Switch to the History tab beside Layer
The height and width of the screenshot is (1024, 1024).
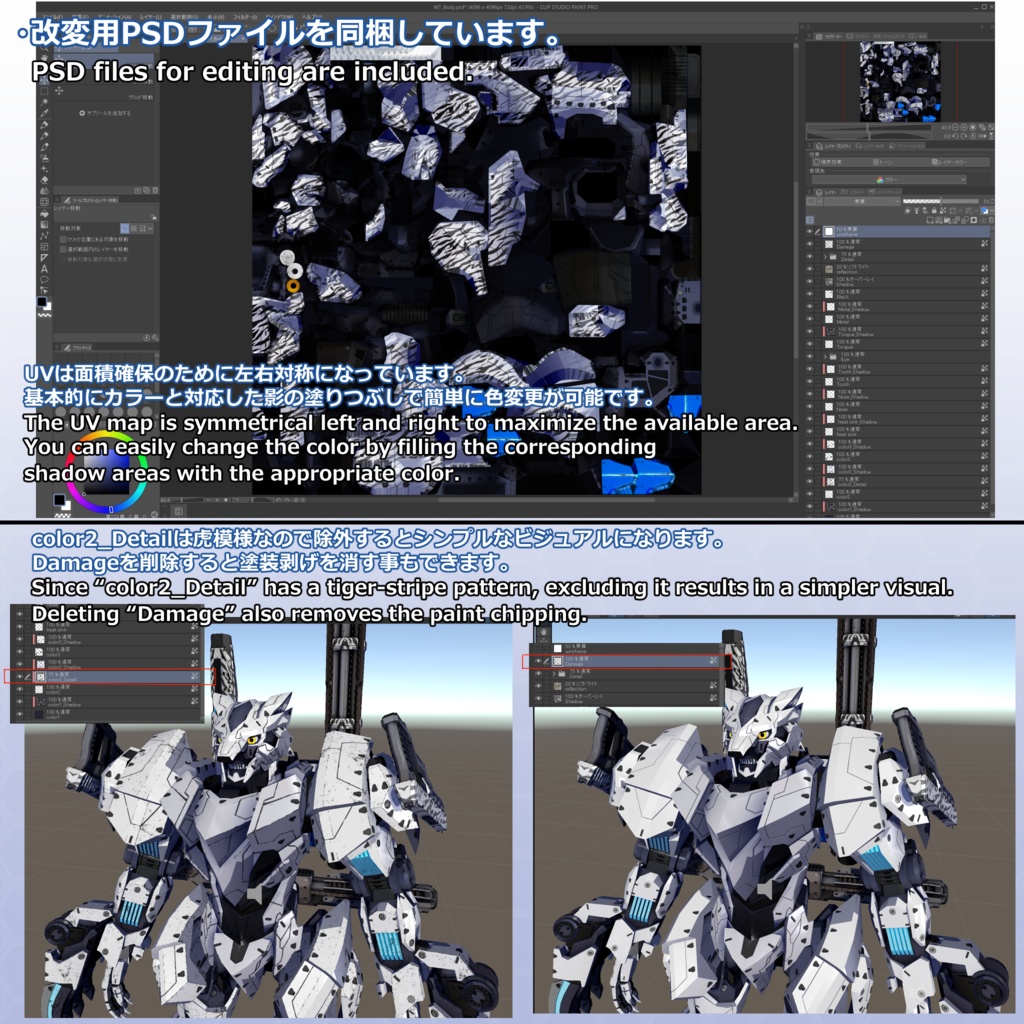854,192
